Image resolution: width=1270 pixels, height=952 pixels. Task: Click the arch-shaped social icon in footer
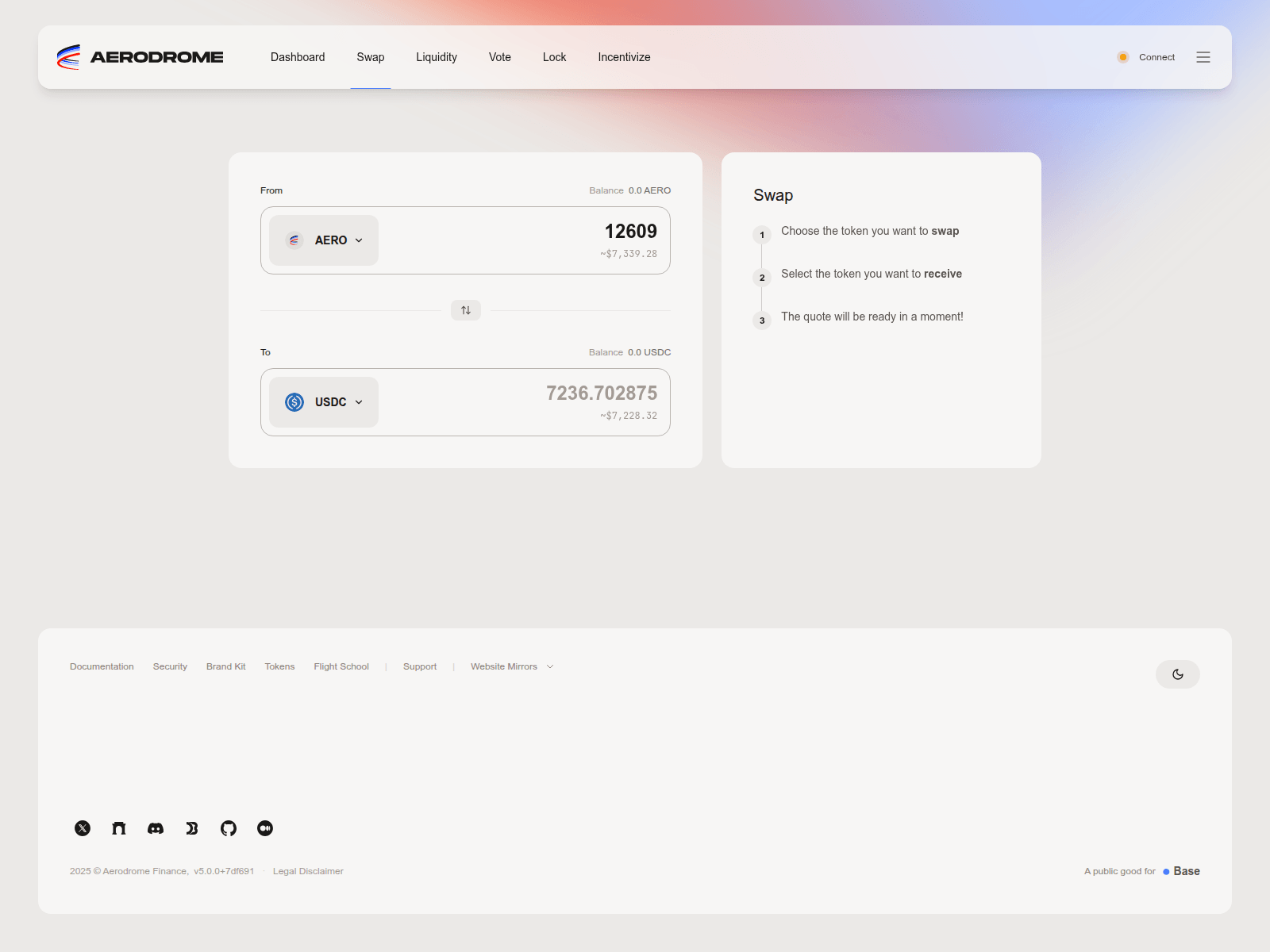point(119,828)
